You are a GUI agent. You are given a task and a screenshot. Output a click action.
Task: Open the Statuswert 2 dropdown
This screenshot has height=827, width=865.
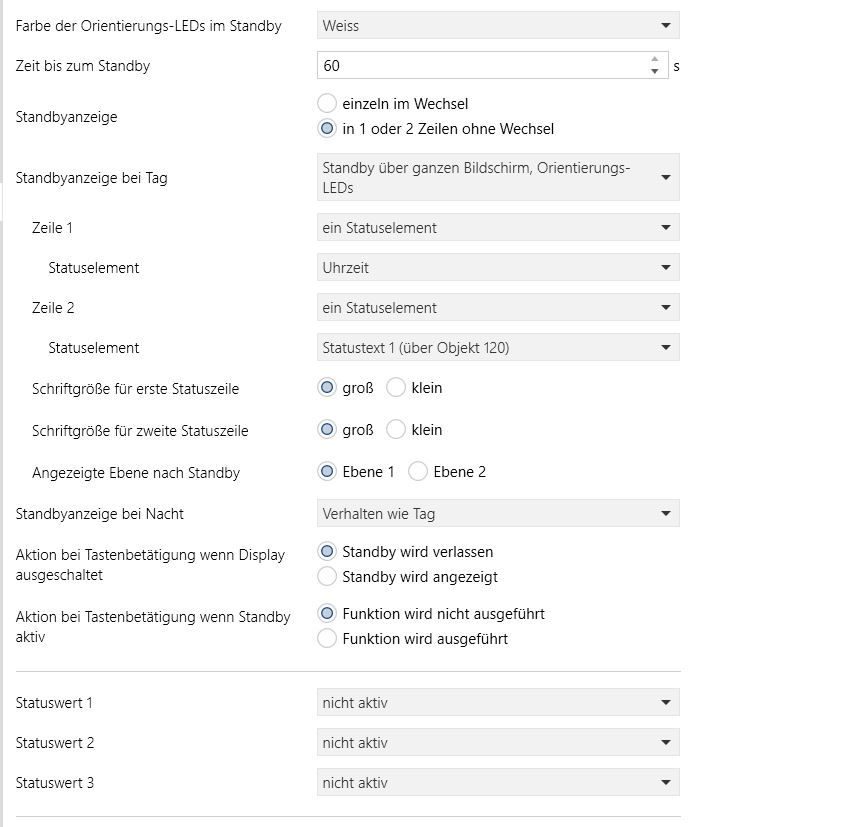click(497, 743)
